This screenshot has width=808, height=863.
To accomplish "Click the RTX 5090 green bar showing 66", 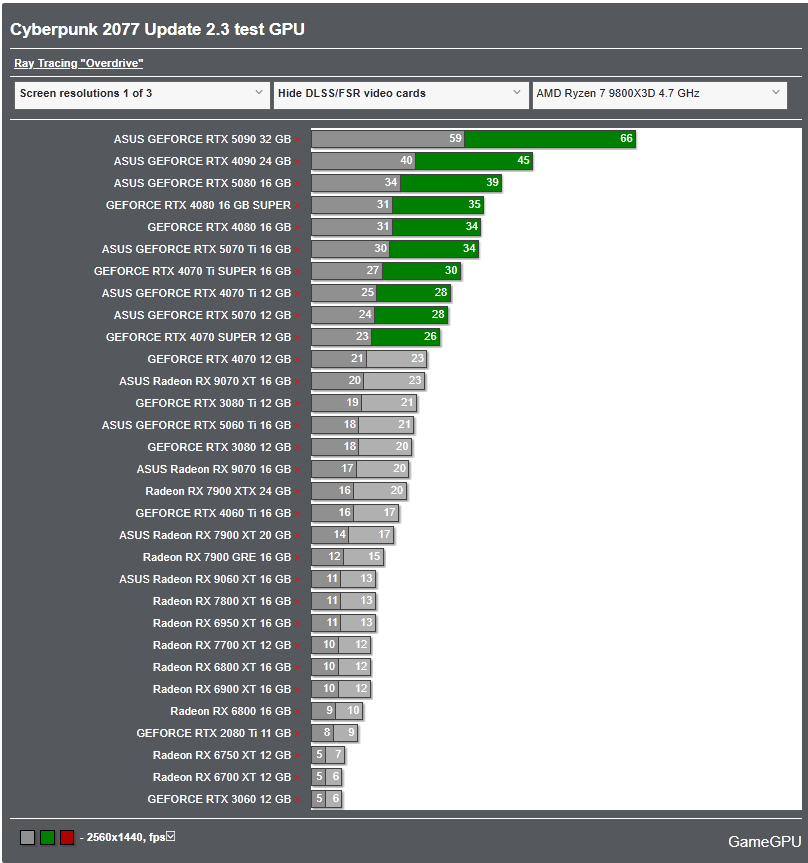I will [550, 139].
